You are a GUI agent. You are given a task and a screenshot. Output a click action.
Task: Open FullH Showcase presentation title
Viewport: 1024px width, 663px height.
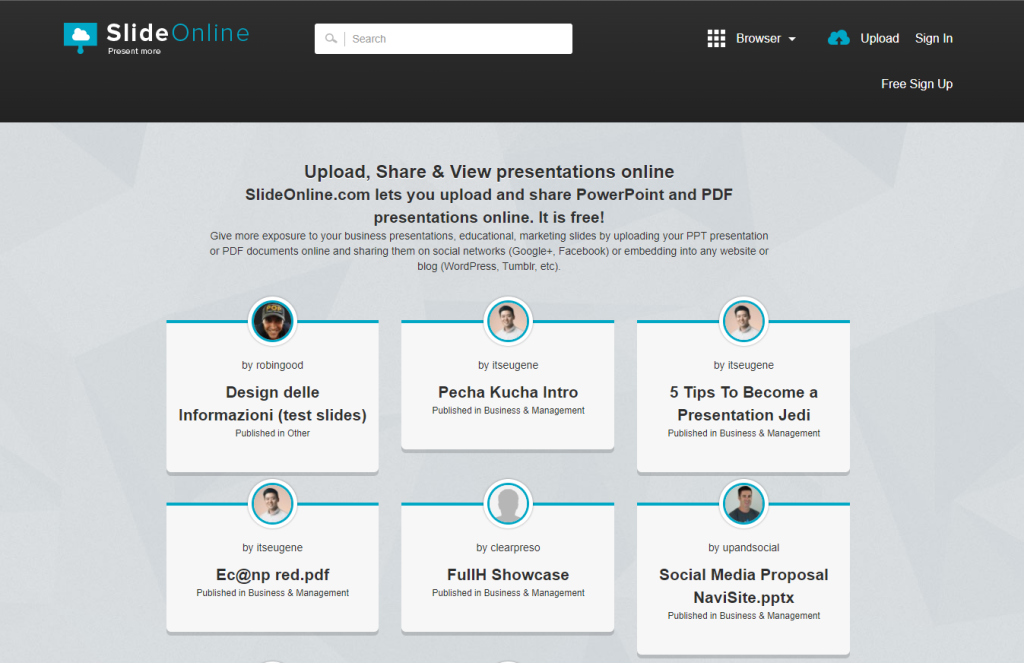(x=508, y=575)
